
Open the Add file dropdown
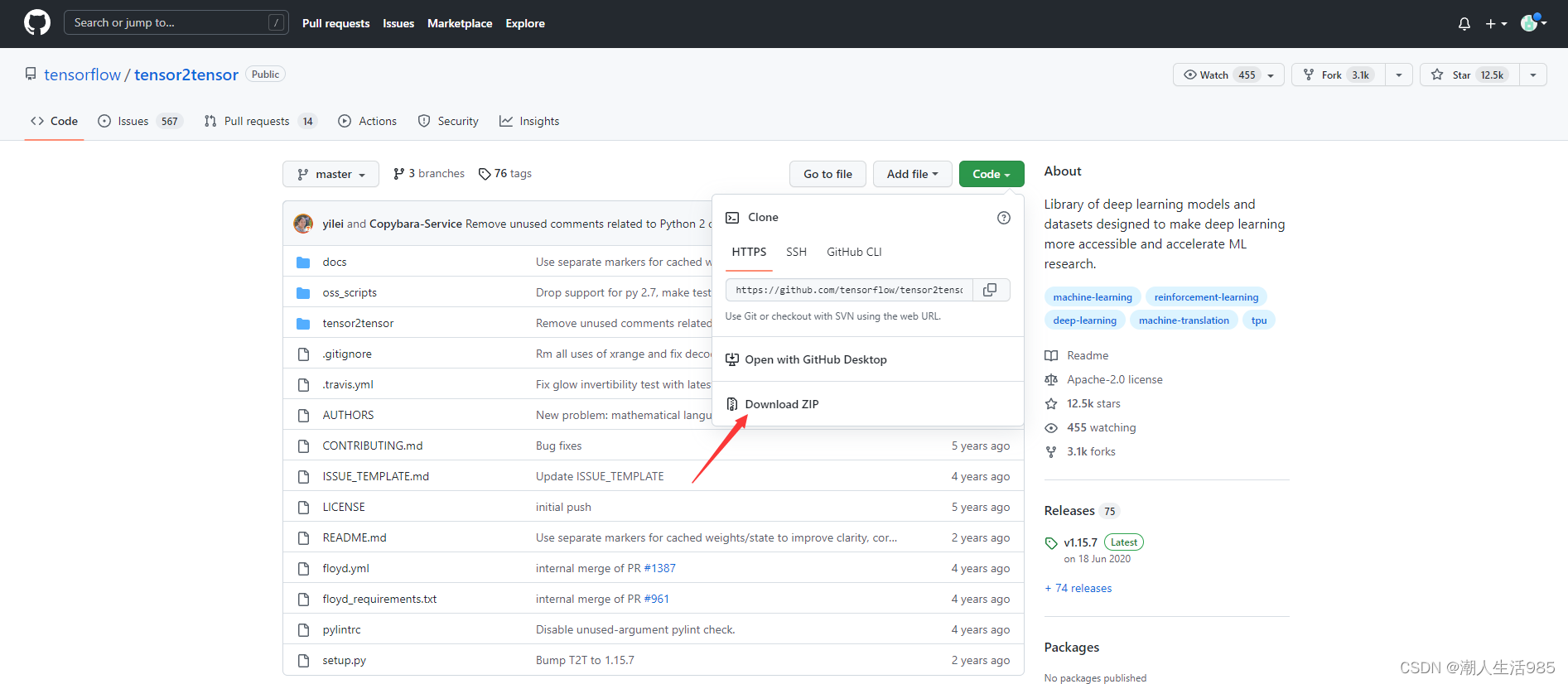click(x=912, y=174)
